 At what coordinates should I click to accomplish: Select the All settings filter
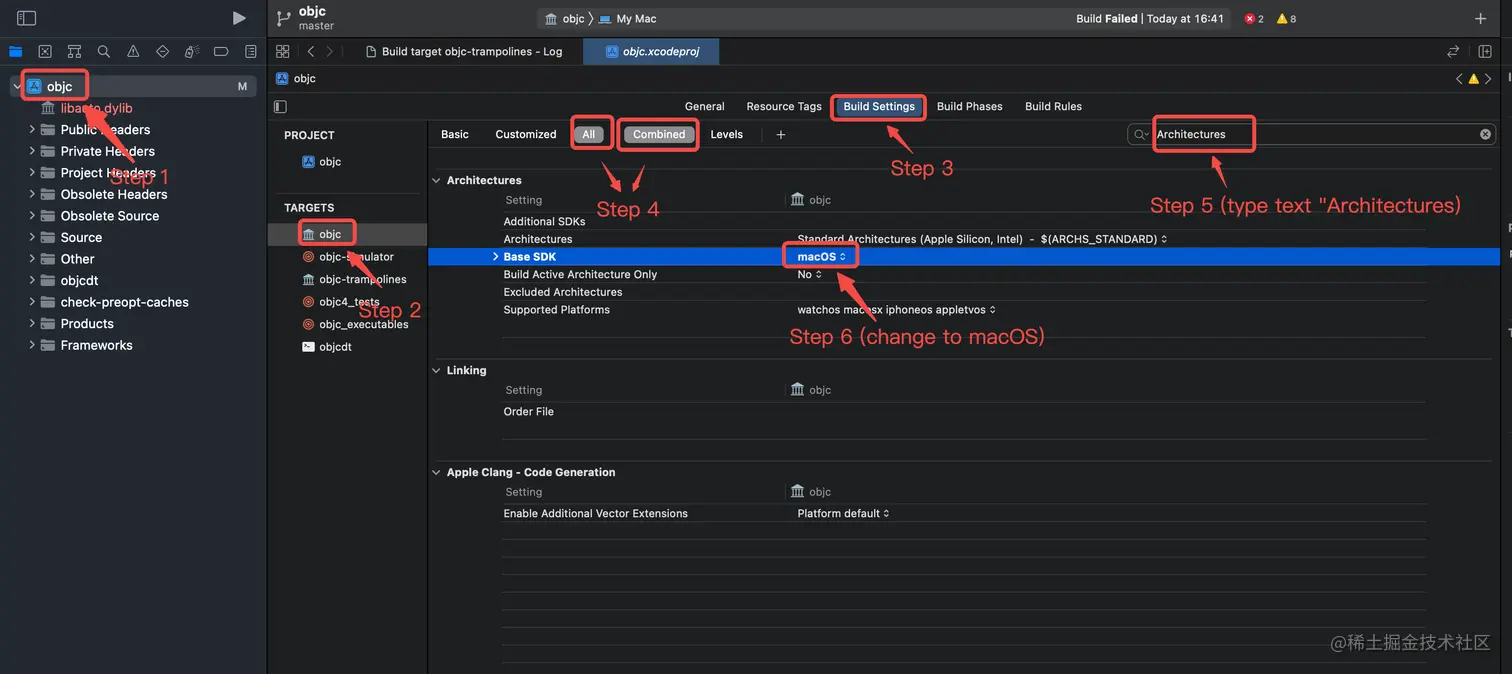pyautogui.click(x=589, y=134)
